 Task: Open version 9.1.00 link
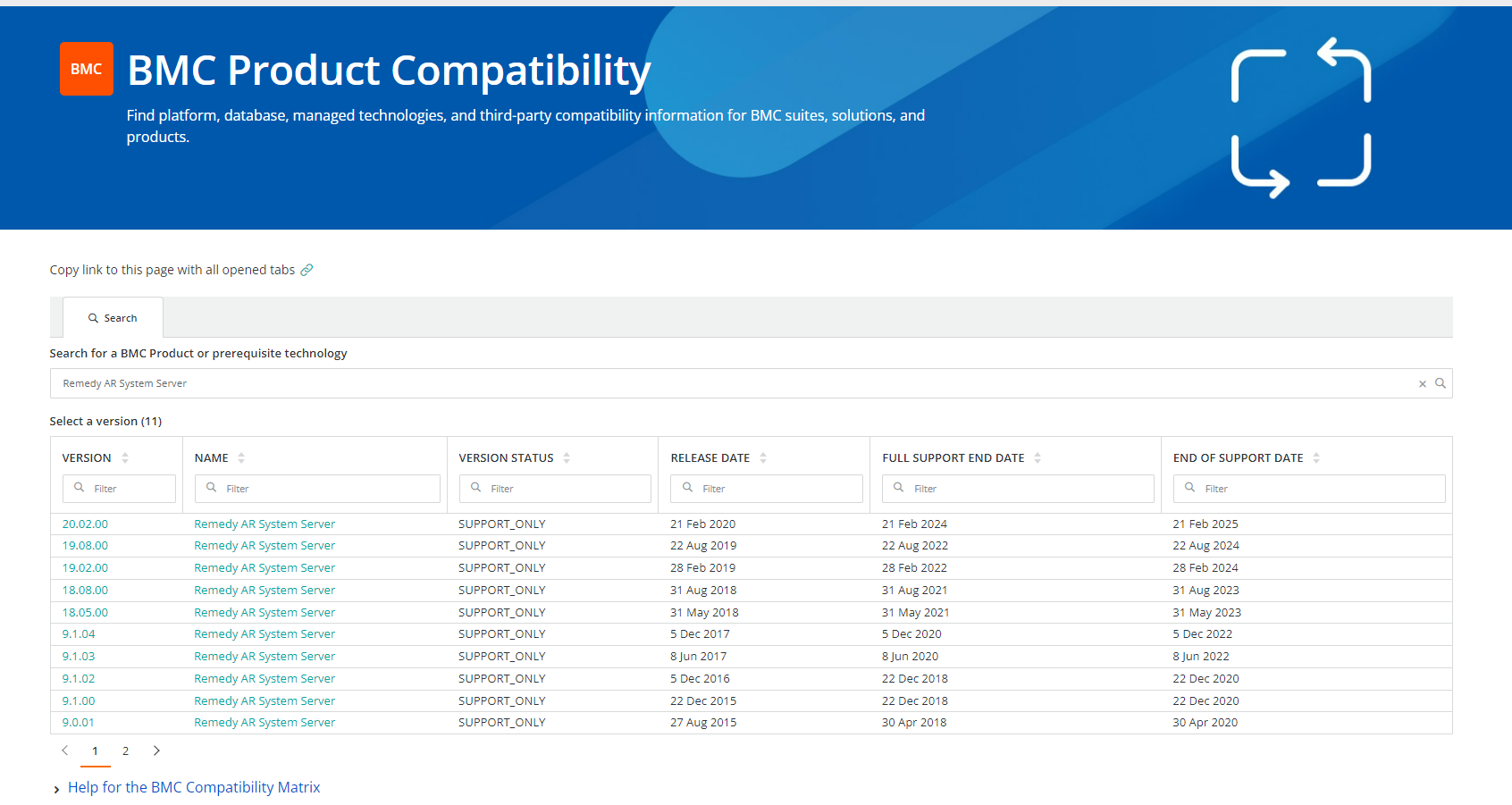79,700
